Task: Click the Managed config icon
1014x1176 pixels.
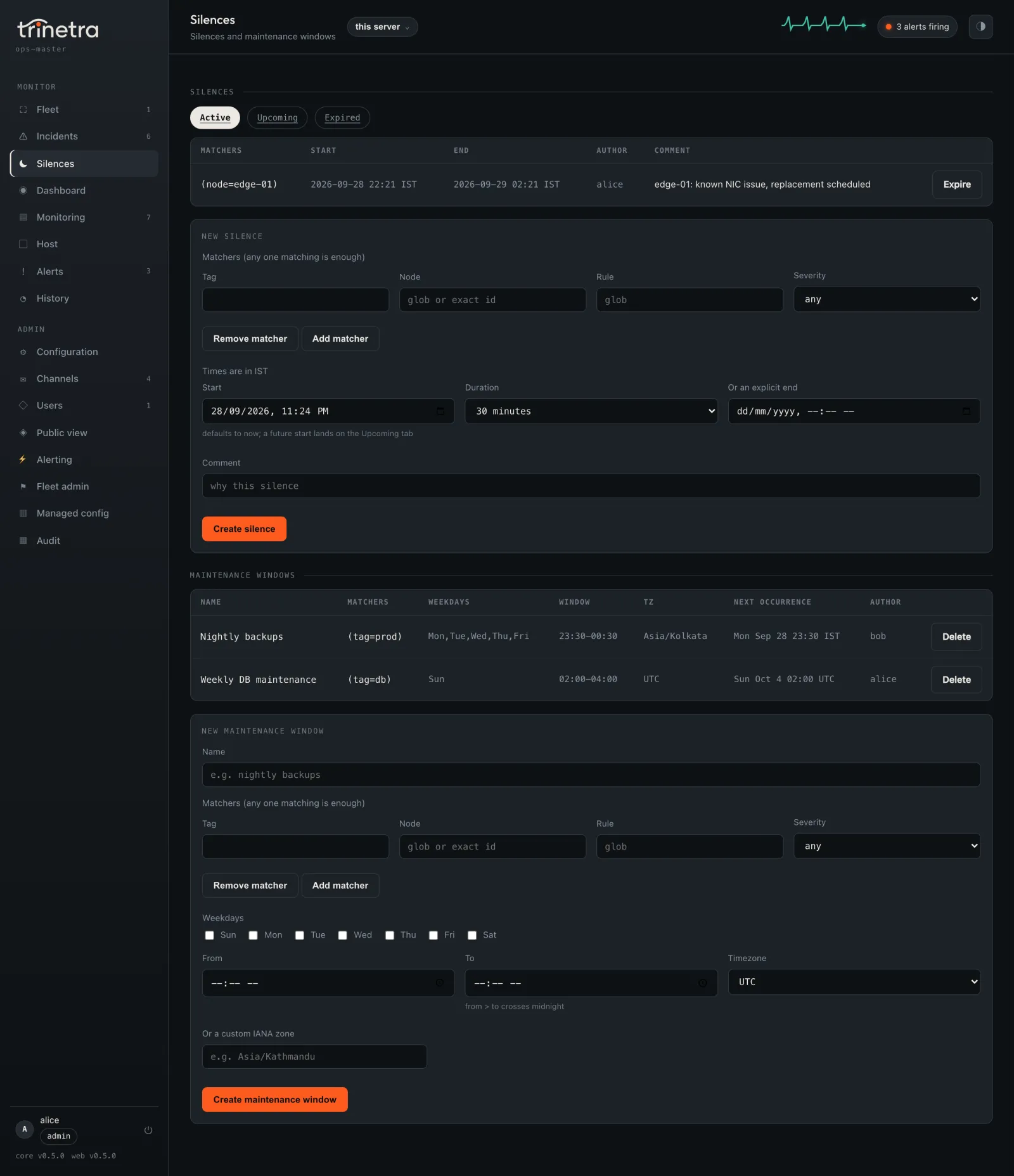Action: click(x=23, y=514)
